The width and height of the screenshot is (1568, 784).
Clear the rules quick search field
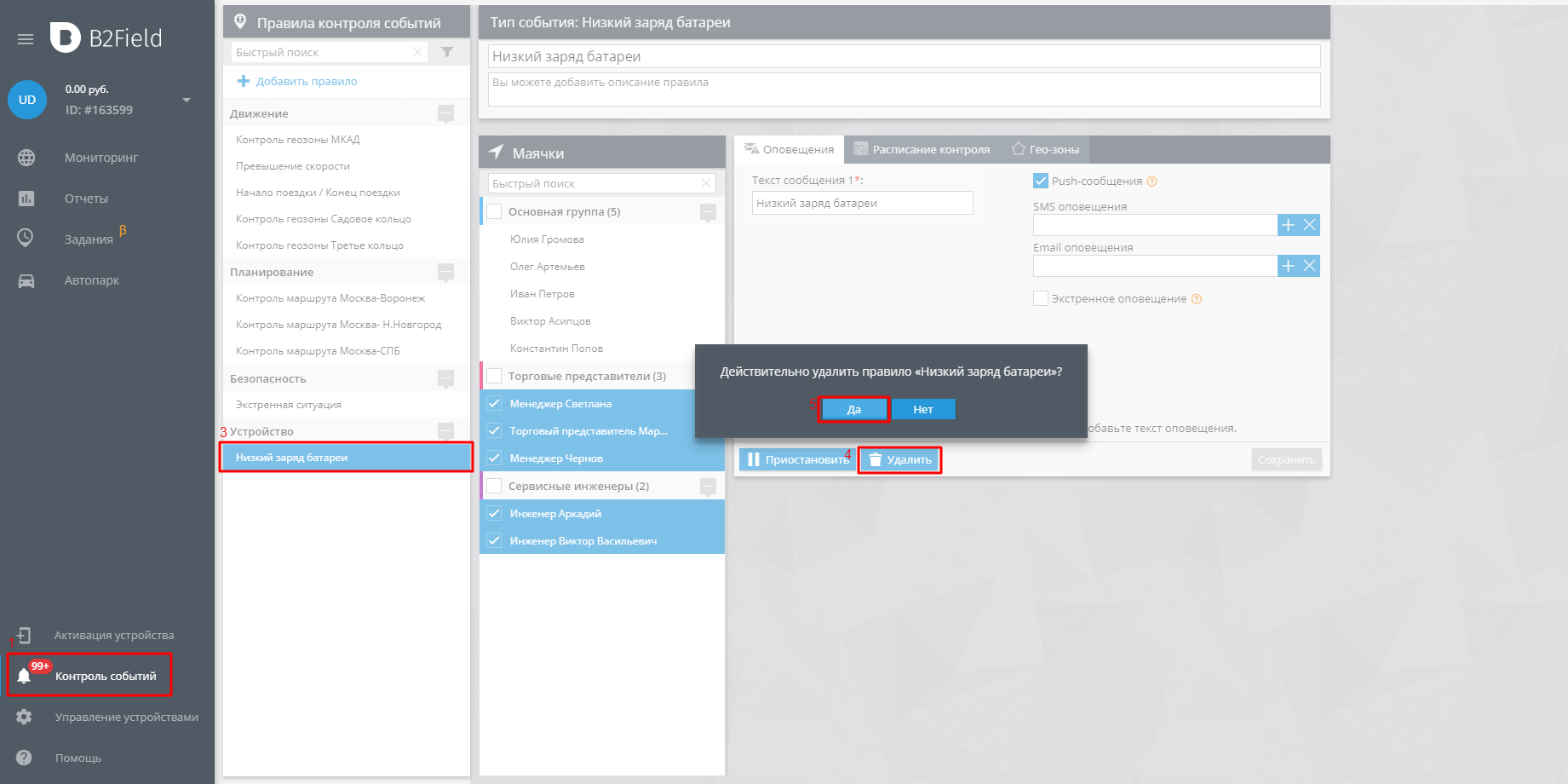(417, 52)
